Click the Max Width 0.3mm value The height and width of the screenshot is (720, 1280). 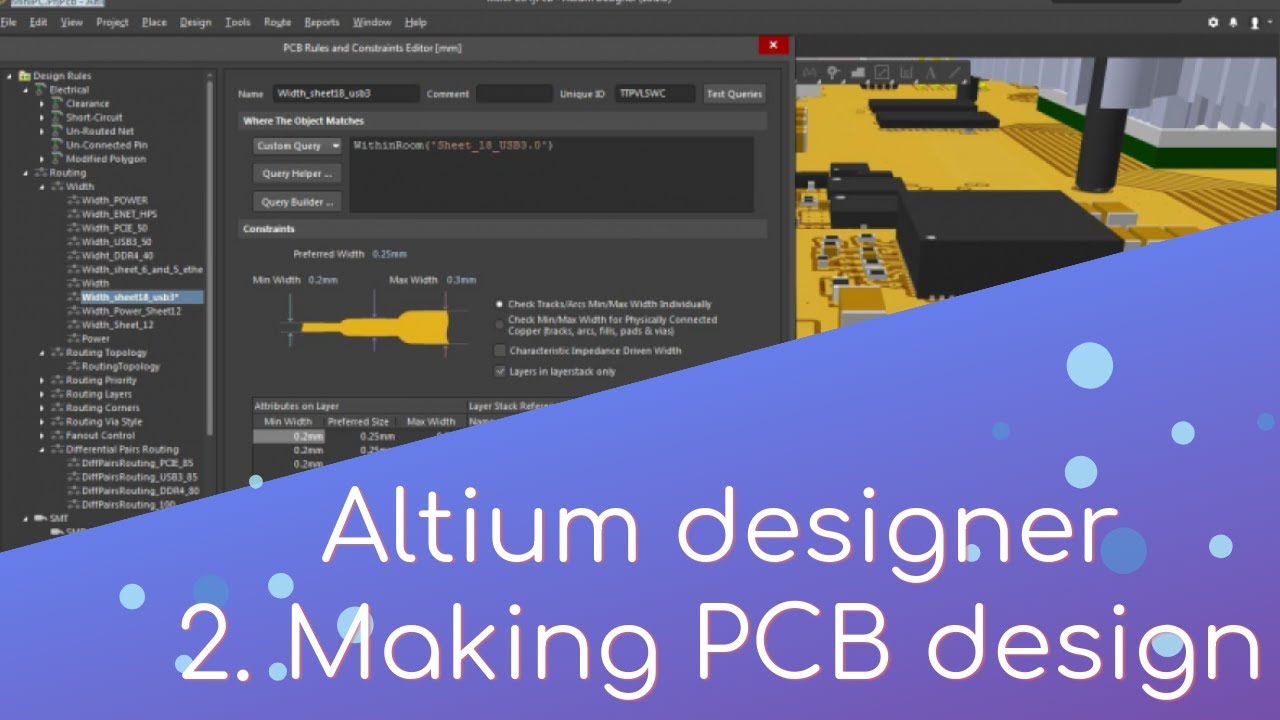pyautogui.click(x=461, y=281)
